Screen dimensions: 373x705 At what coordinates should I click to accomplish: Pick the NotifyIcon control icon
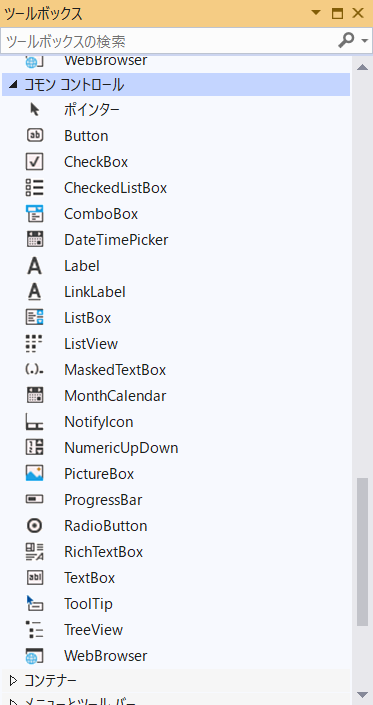35,422
